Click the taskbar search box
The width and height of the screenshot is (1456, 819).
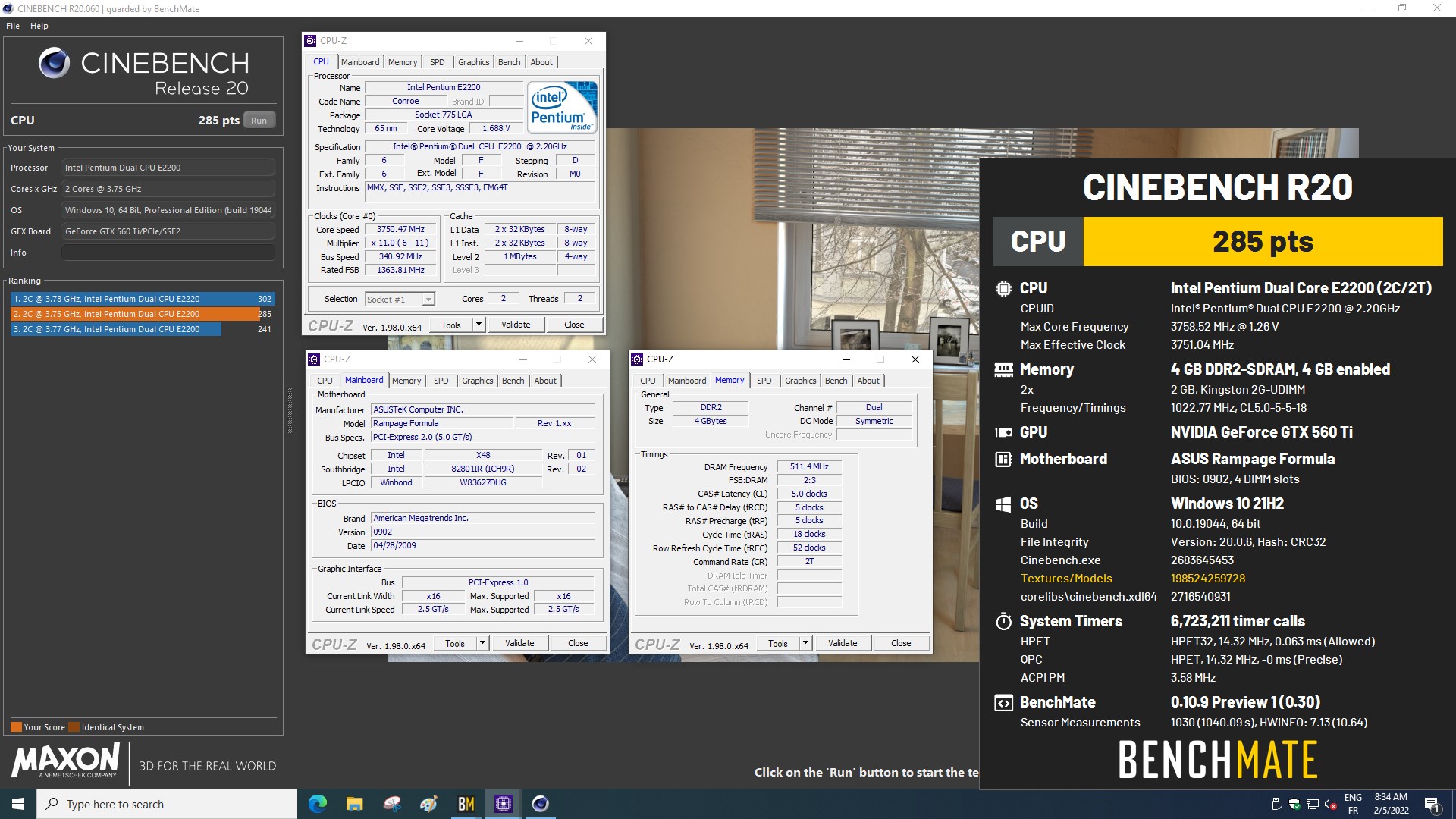(167, 804)
